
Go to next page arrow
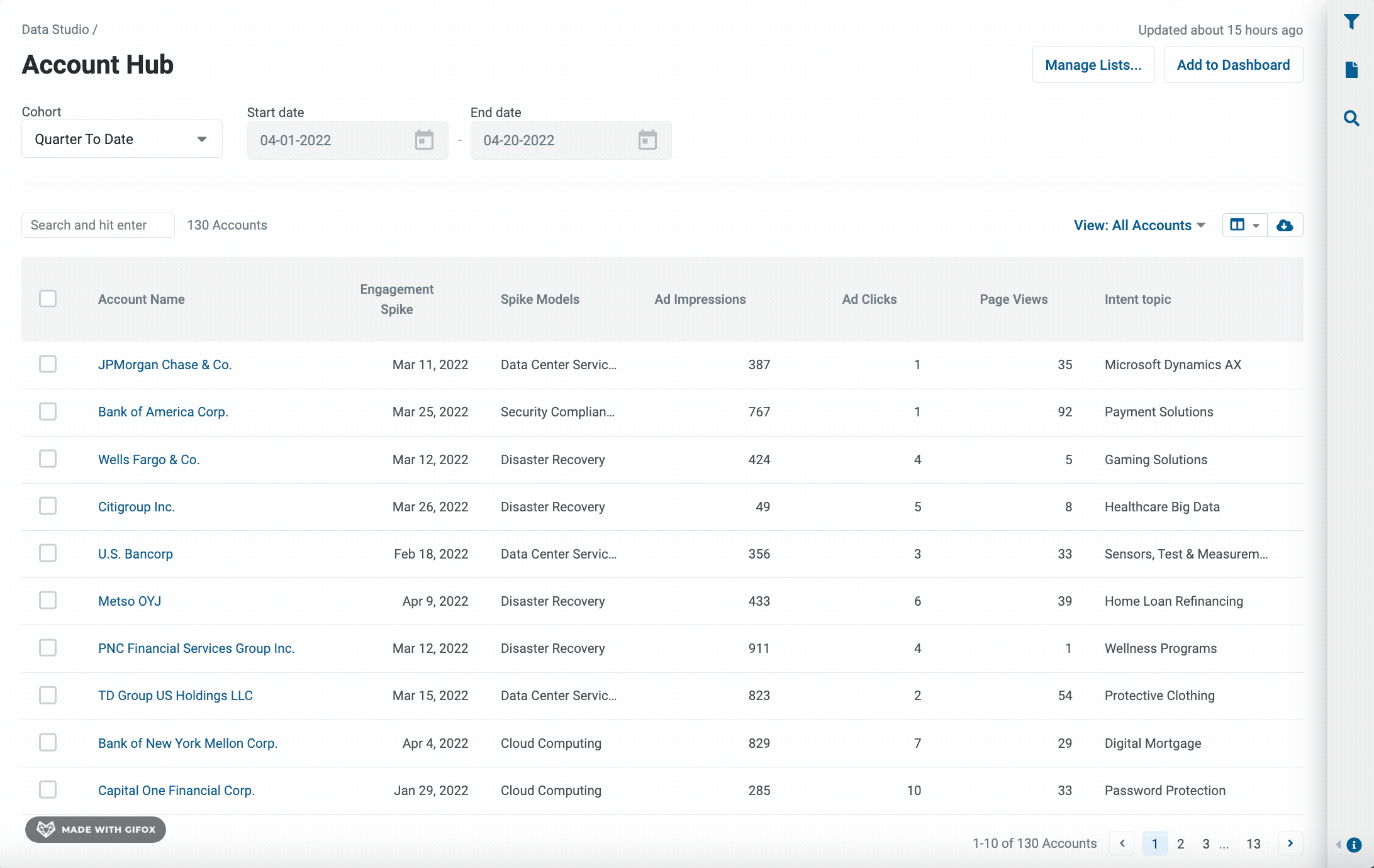pos(1290,843)
